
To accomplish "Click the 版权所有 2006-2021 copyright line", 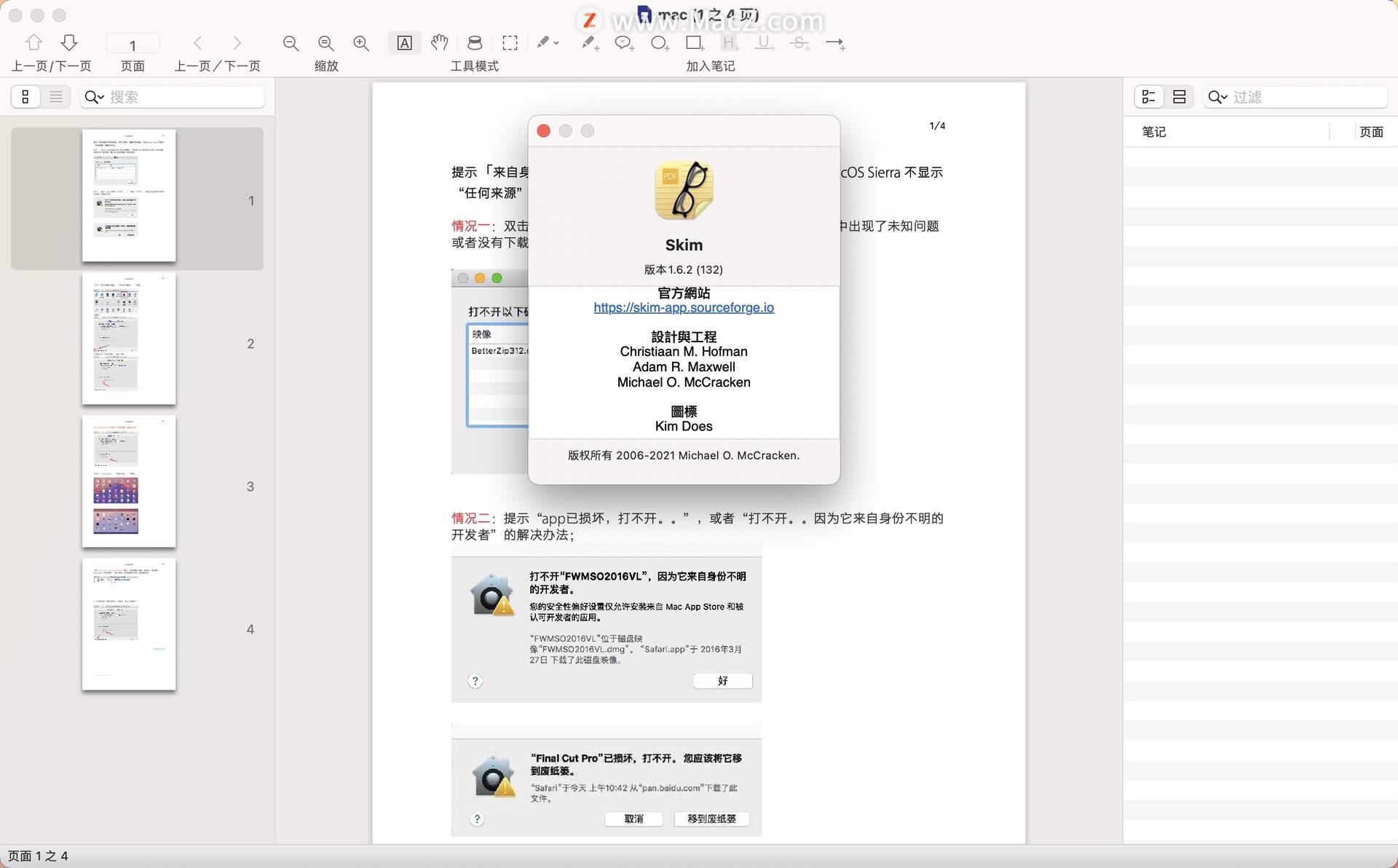I will (x=684, y=455).
